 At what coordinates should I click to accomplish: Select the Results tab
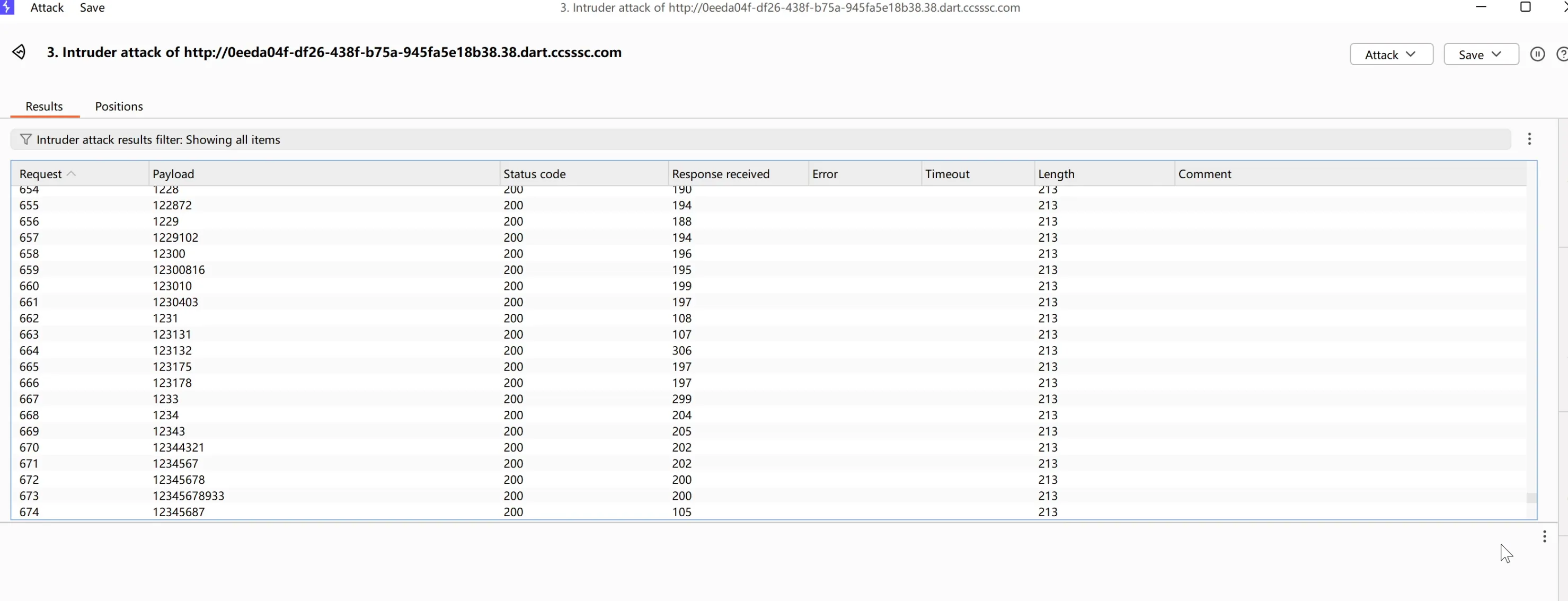(x=44, y=107)
